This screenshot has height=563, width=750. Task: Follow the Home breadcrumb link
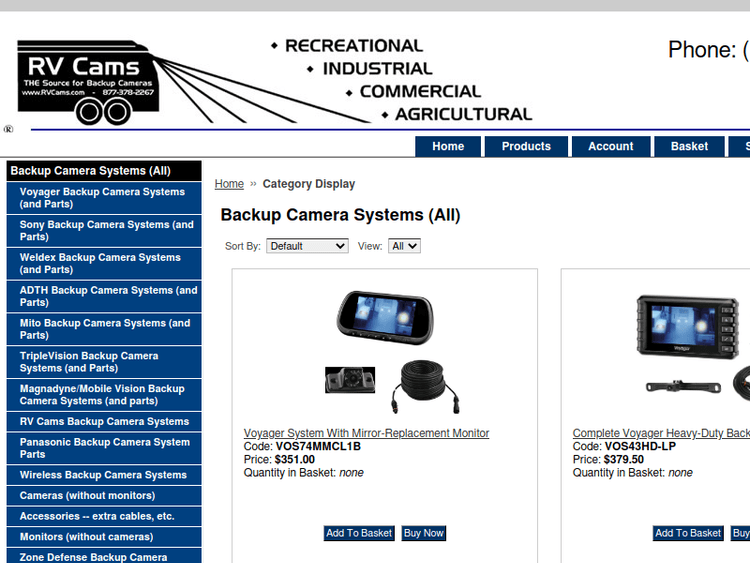click(229, 184)
